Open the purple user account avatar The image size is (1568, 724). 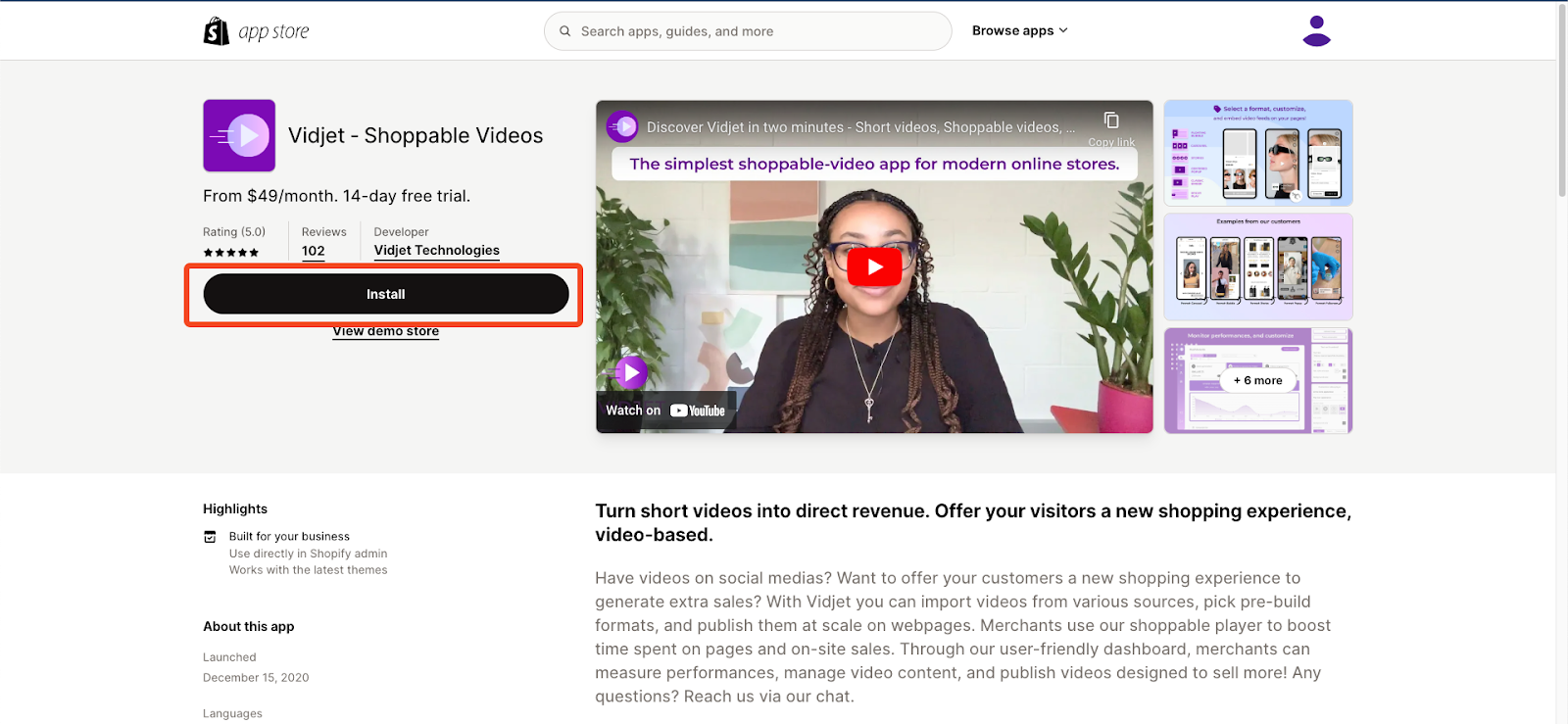point(1316,31)
